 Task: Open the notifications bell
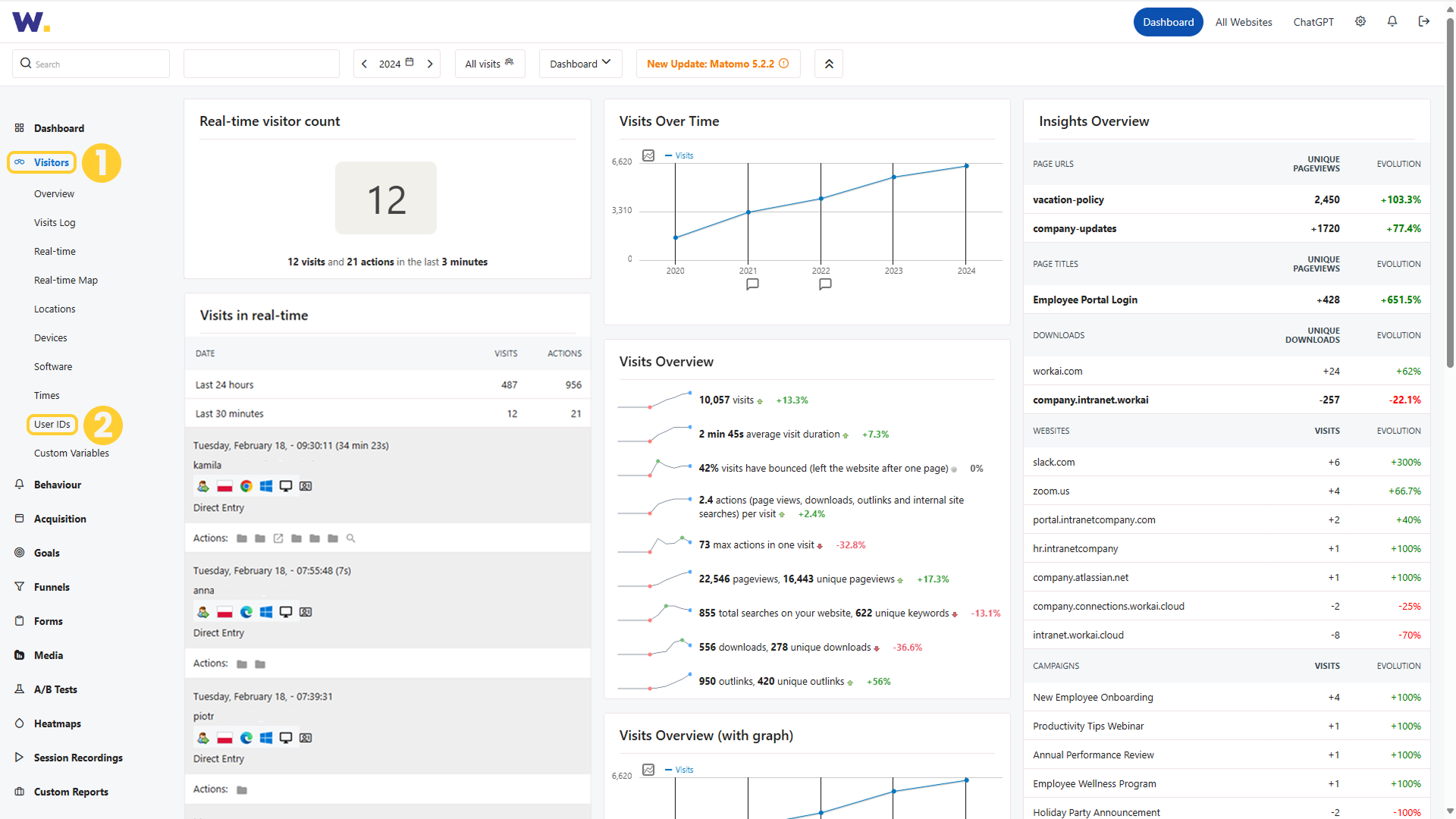pyautogui.click(x=1392, y=22)
